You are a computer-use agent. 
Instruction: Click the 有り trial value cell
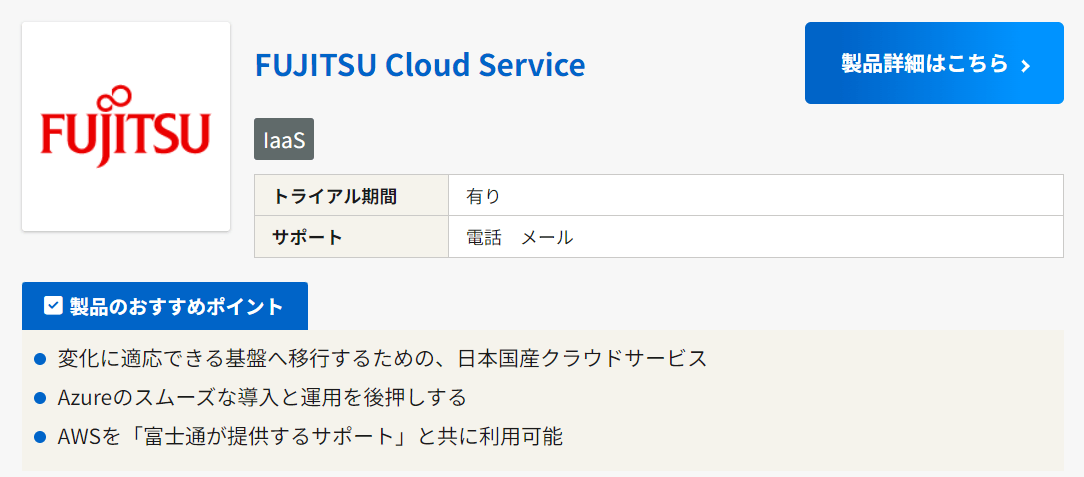756,196
